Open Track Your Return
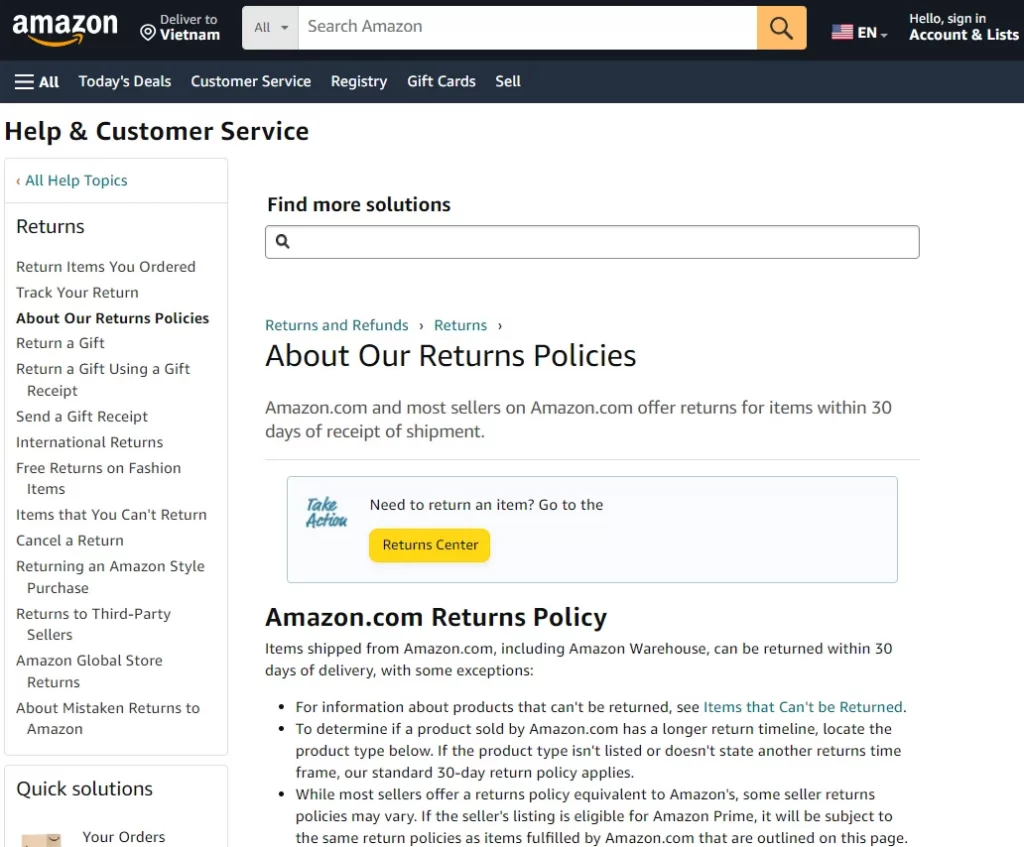Screen dimensions: 1024x847 (77, 293)
